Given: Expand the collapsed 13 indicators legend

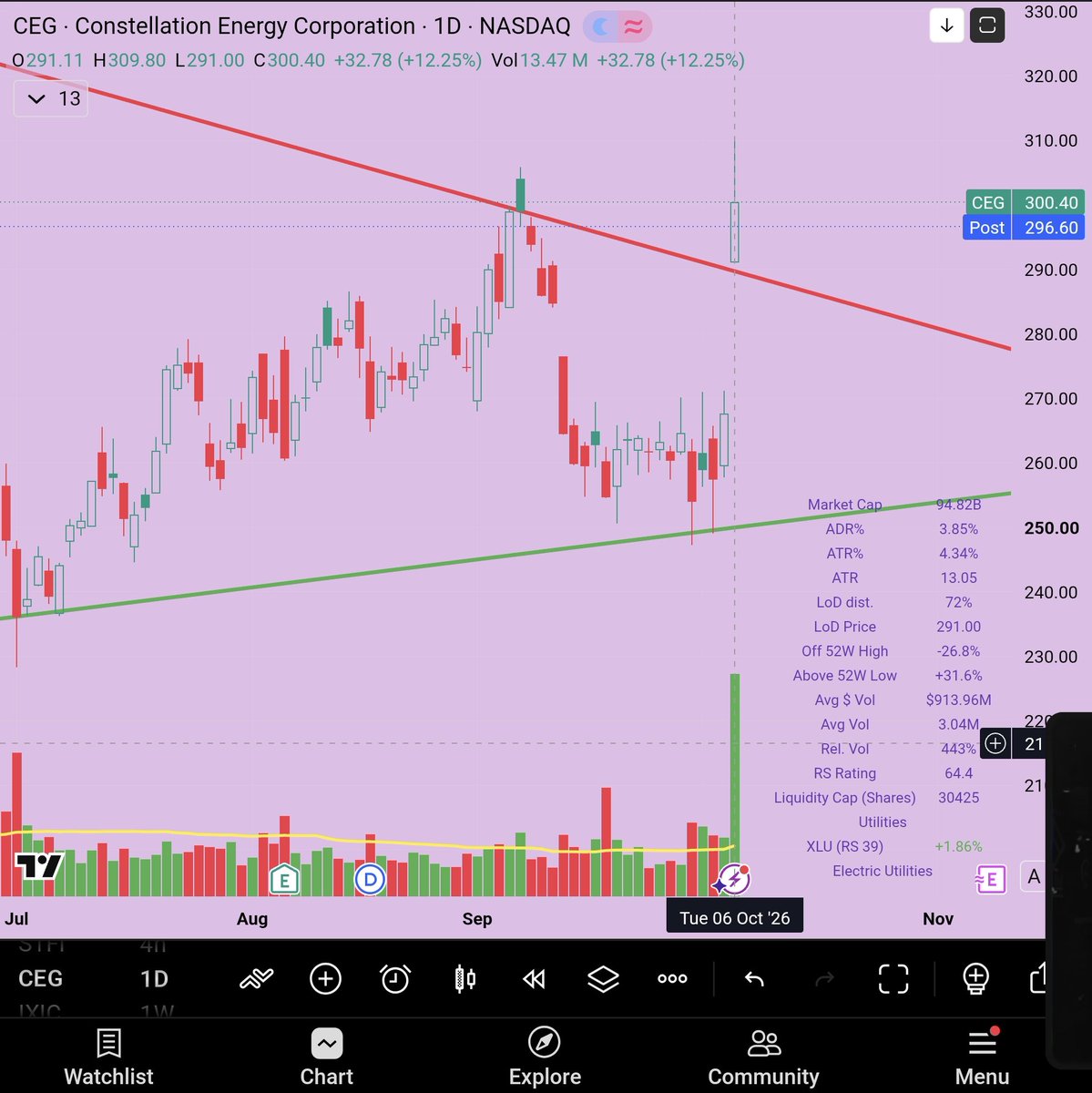Looking at the screenshot, I should point(51,98).
